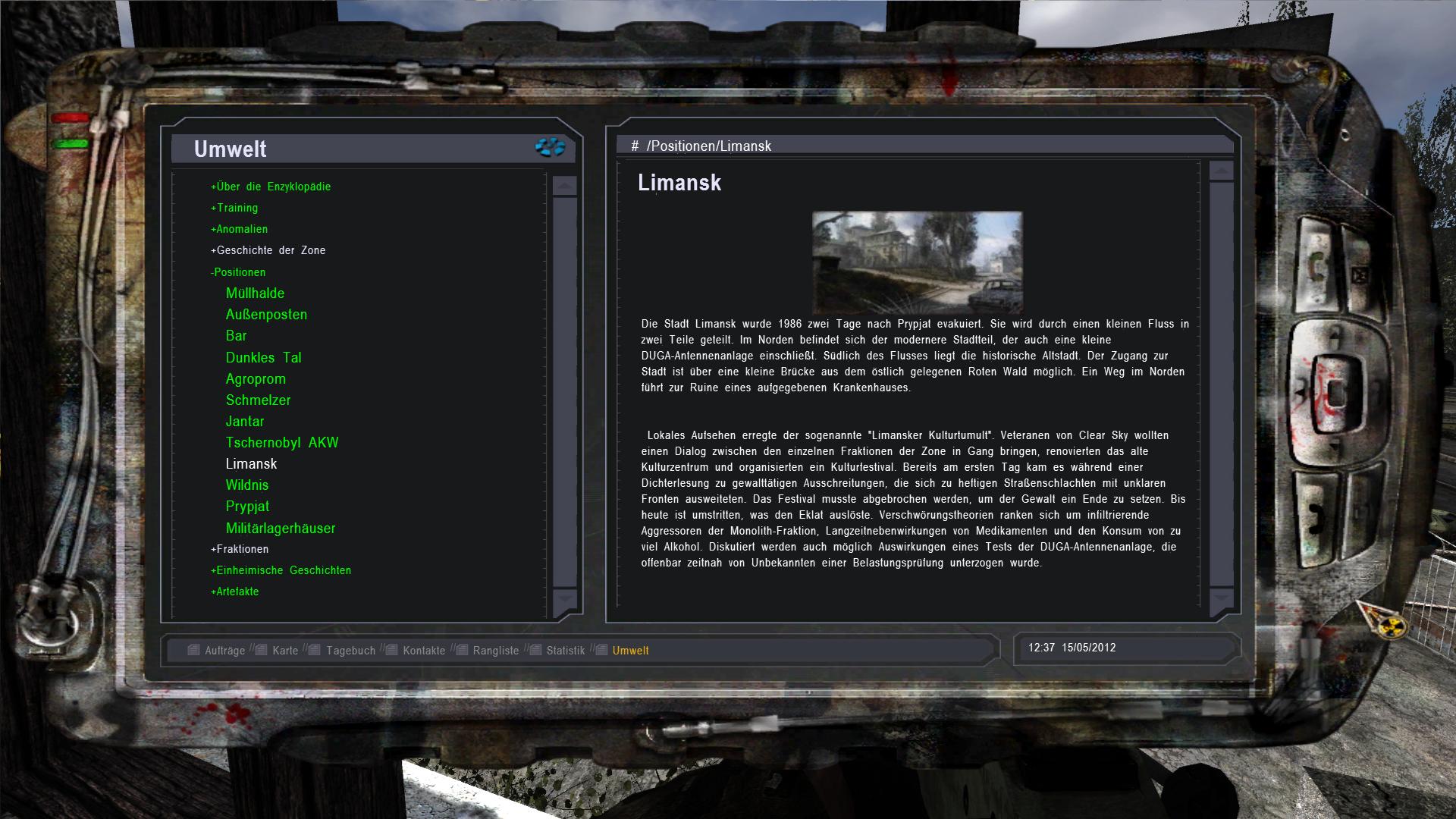
Task: Expand the Fraktionen category
Action: coord(240,549)
